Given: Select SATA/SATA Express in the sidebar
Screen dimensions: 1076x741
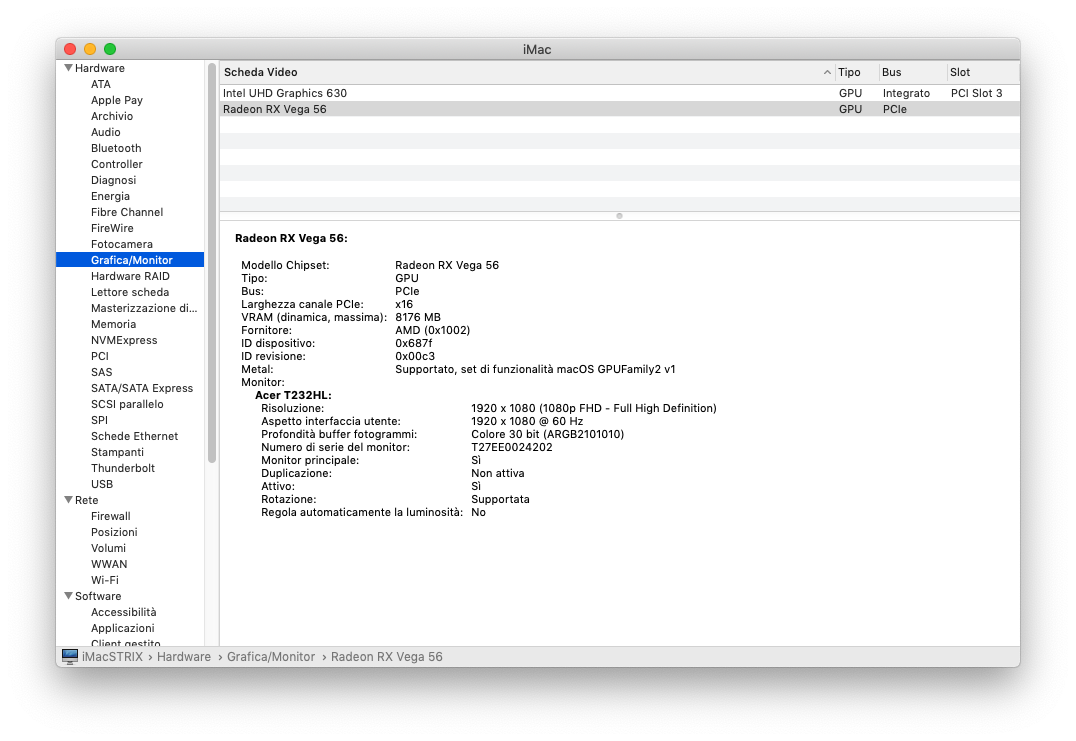Looking at the screenshot, I should pos(142,388).
